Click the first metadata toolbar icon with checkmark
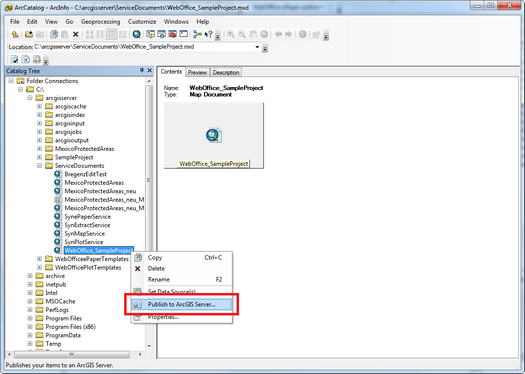The height and width of the screenshot is (374, 525). tap(15, 60)
